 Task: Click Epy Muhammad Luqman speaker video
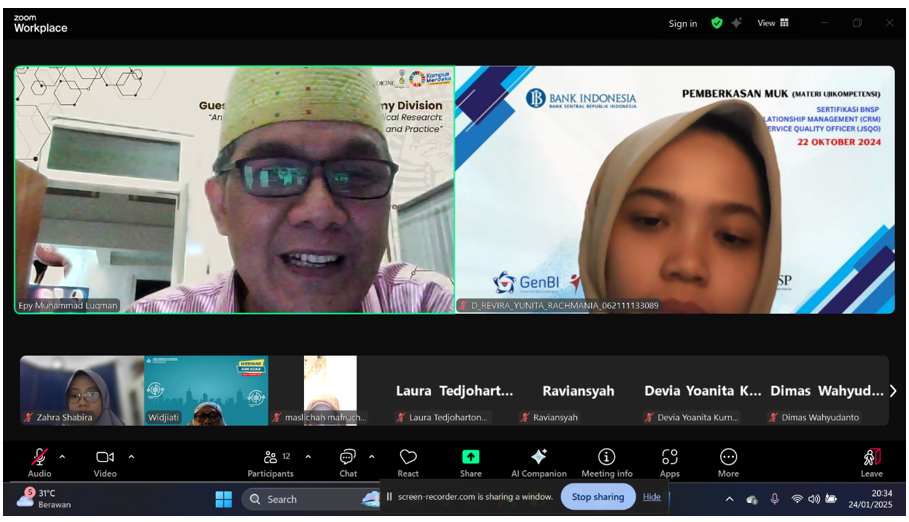click(x=234, y=190)
